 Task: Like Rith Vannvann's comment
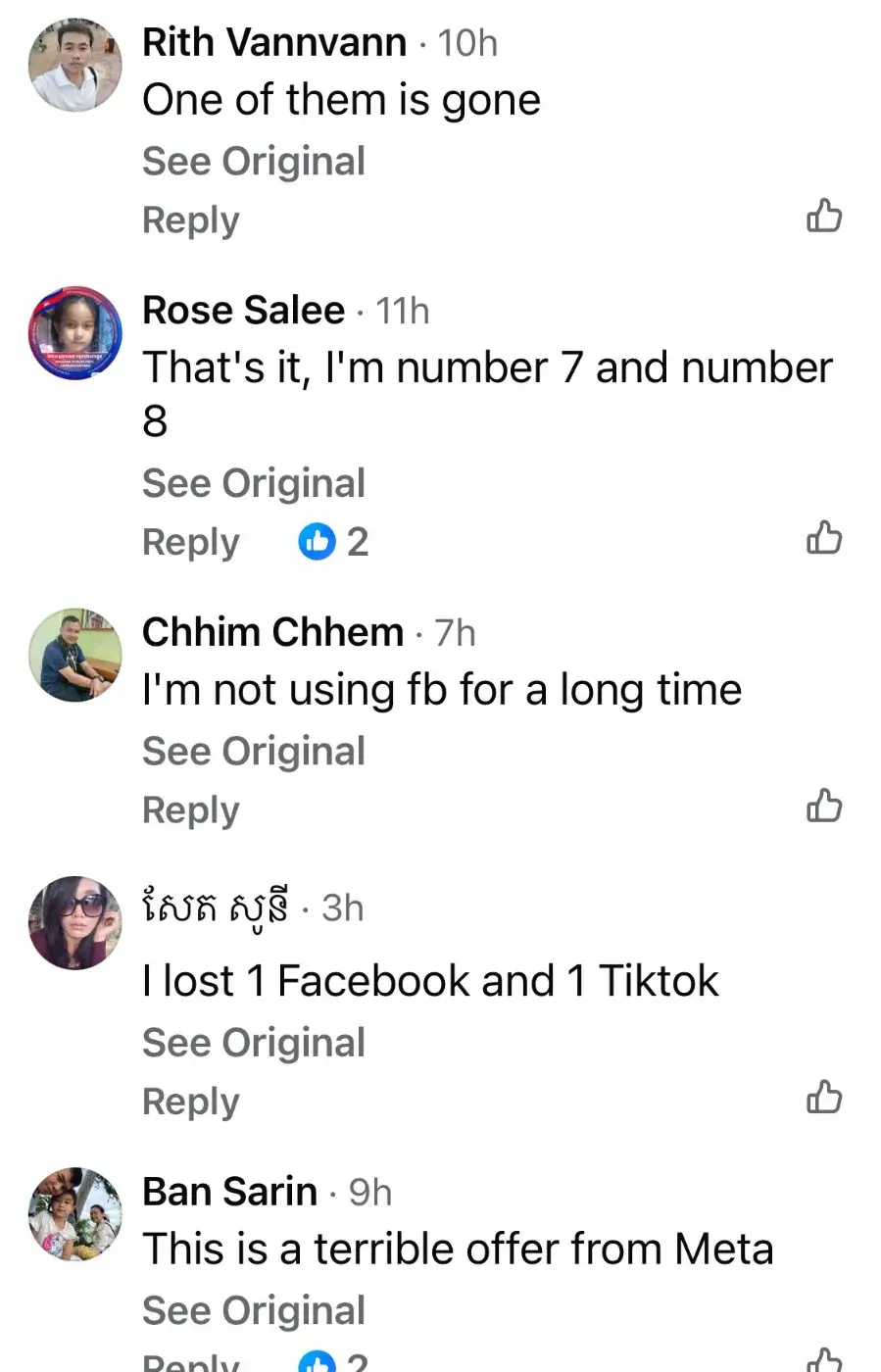[x=824, y=216]
